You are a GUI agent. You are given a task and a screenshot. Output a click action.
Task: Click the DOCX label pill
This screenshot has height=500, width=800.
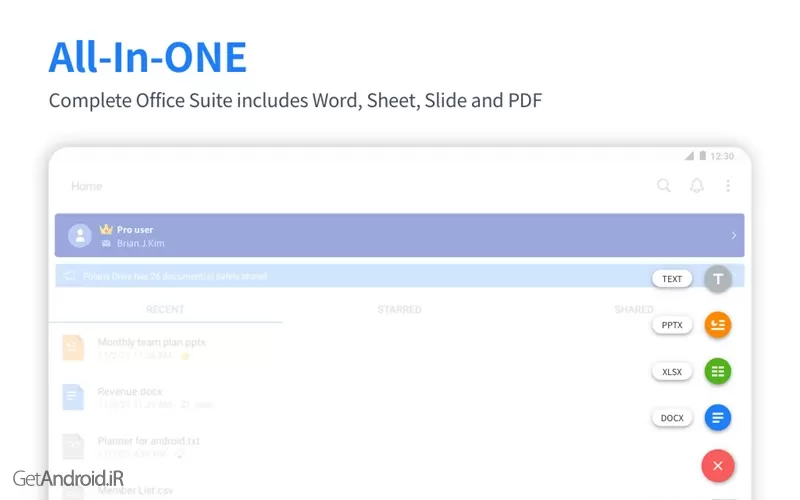coord(672,418)
